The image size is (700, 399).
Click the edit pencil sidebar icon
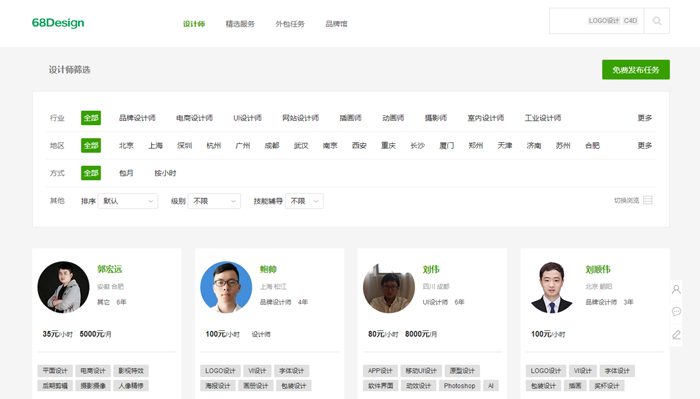(676, 334)
